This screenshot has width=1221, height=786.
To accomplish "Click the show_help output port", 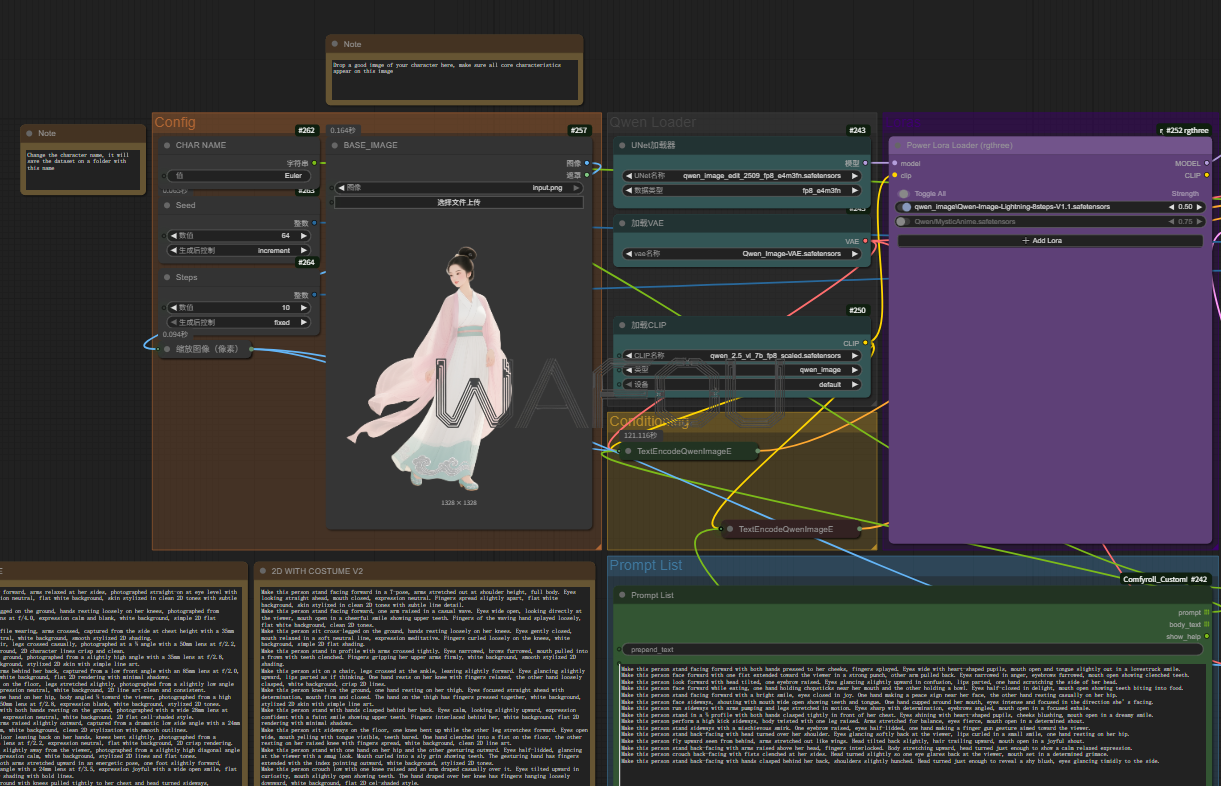I will tap(1207, 637).
